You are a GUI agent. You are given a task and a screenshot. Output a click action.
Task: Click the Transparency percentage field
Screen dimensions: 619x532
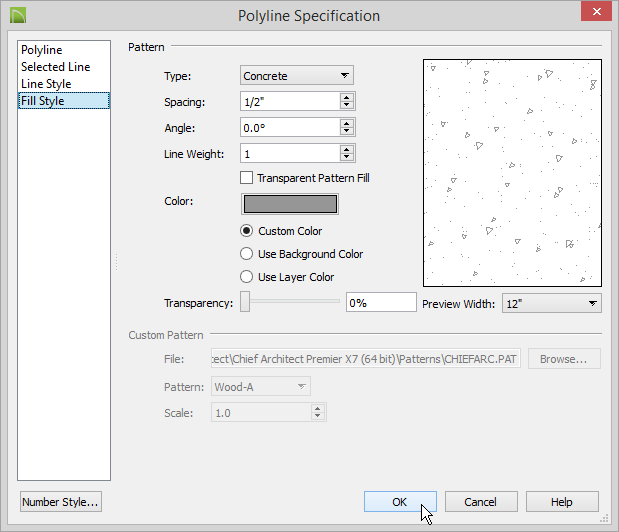coord(381,302)
